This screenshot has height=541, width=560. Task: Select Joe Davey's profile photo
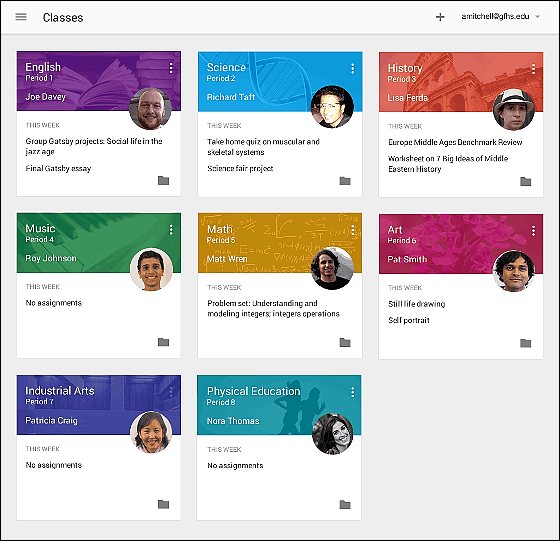click(x=150, y=109)
